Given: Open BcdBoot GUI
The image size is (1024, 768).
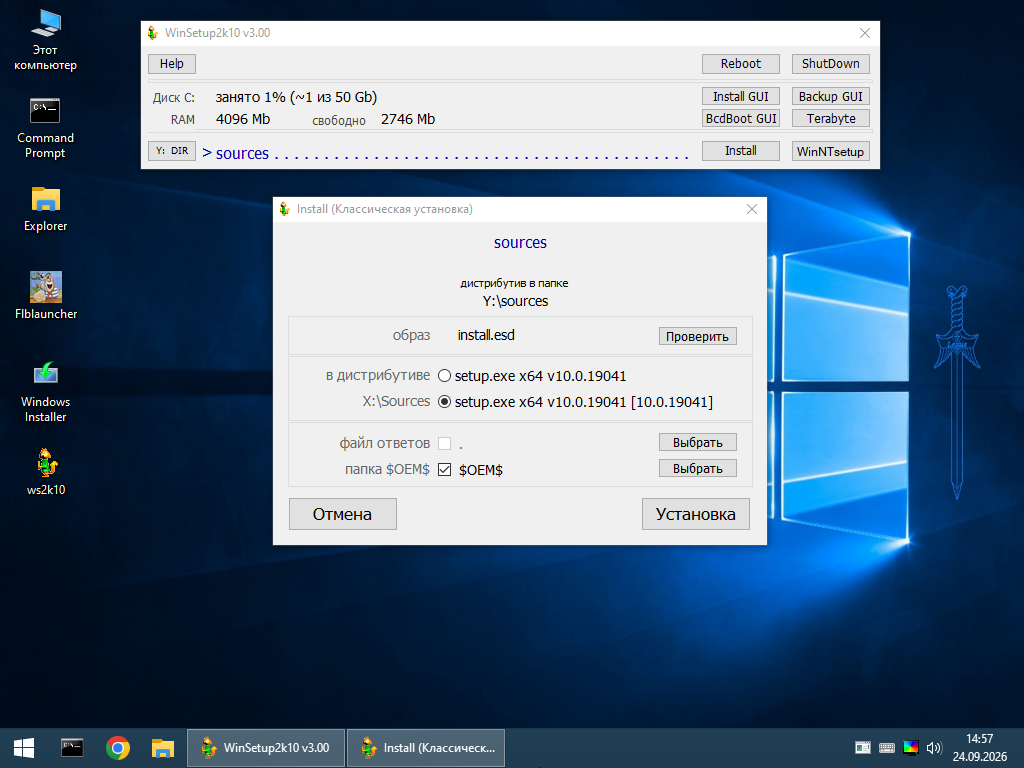Looking at the screenshot, I should (x=741, y=118).
